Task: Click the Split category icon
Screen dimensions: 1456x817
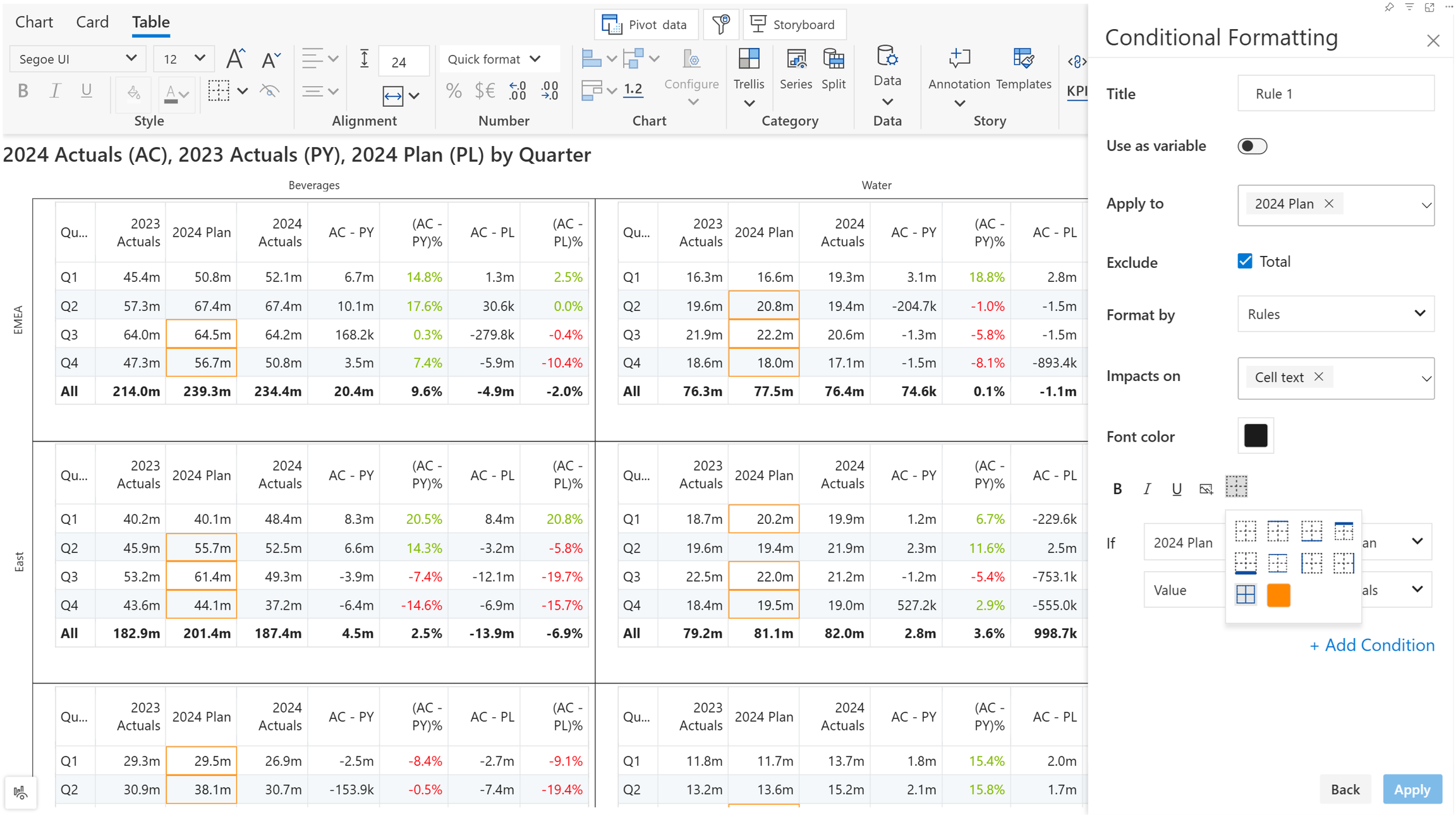Action: pyautogui.click(x=834, y=59)
